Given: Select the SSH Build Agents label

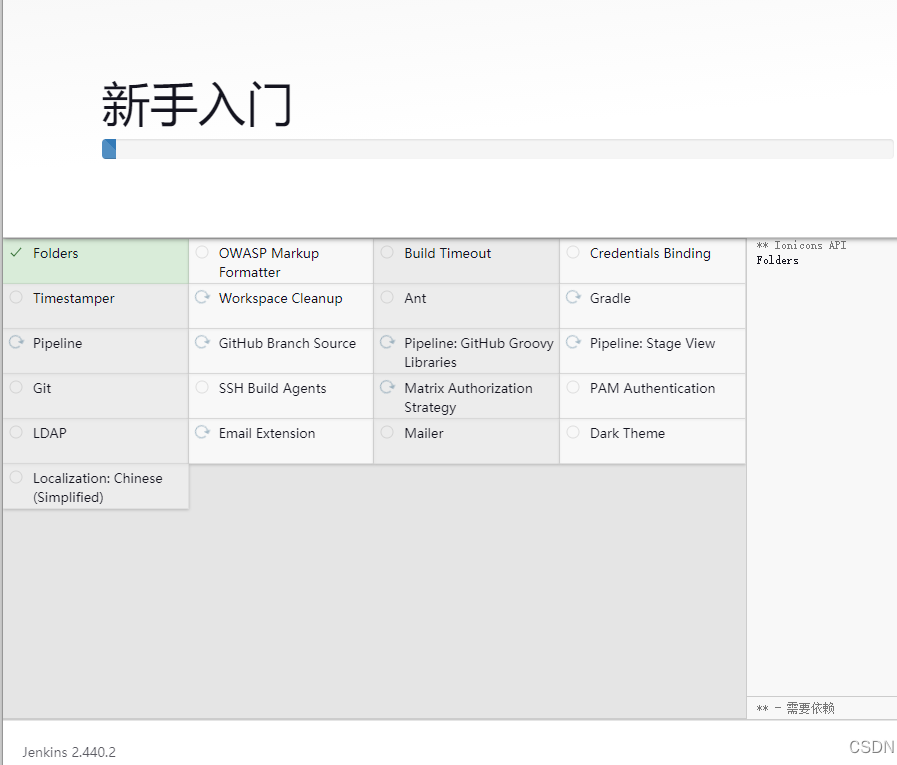Looking at the screenshot, I should pyautogui.click(x=272, y=389).
